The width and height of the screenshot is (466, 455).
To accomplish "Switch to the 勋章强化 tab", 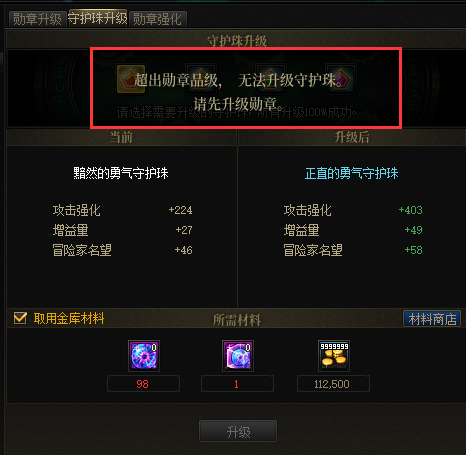I will [x=157, y=19].
